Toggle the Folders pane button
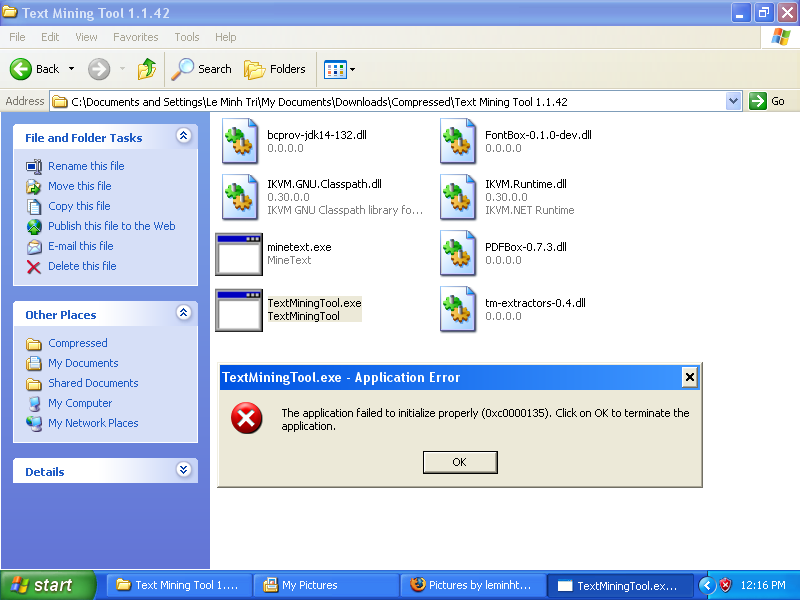 pos(274,69)
